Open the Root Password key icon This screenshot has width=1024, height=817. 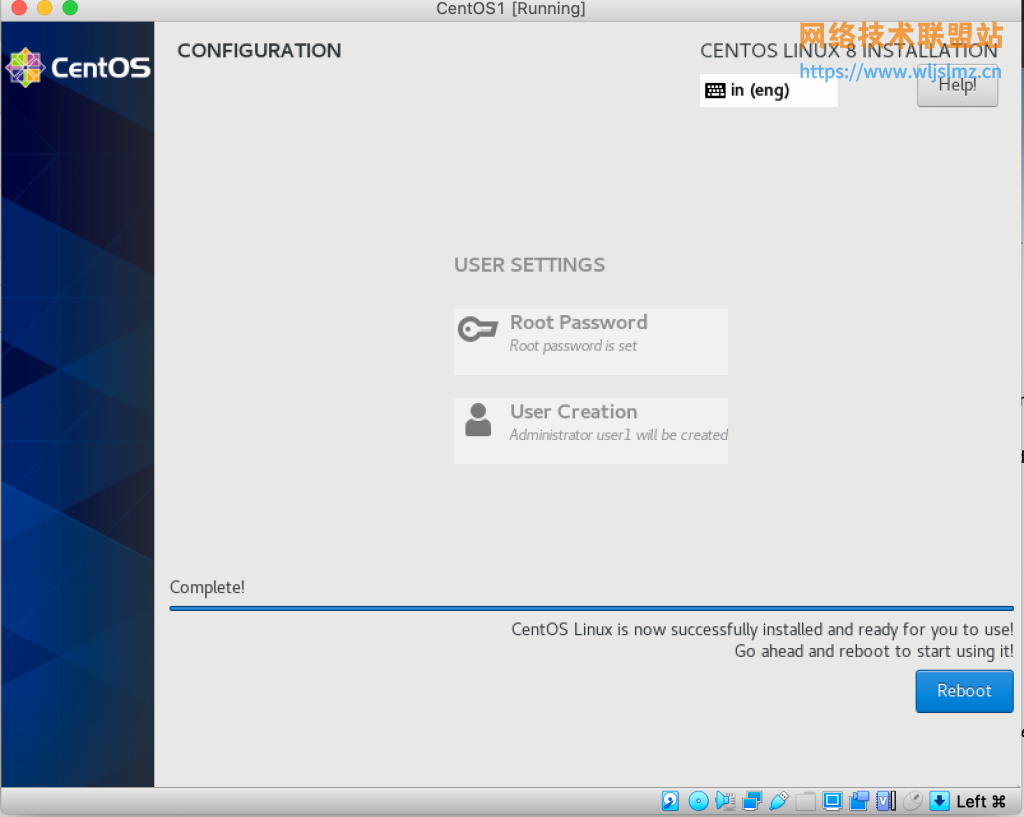pyautogui.click(x=478, y=327)
